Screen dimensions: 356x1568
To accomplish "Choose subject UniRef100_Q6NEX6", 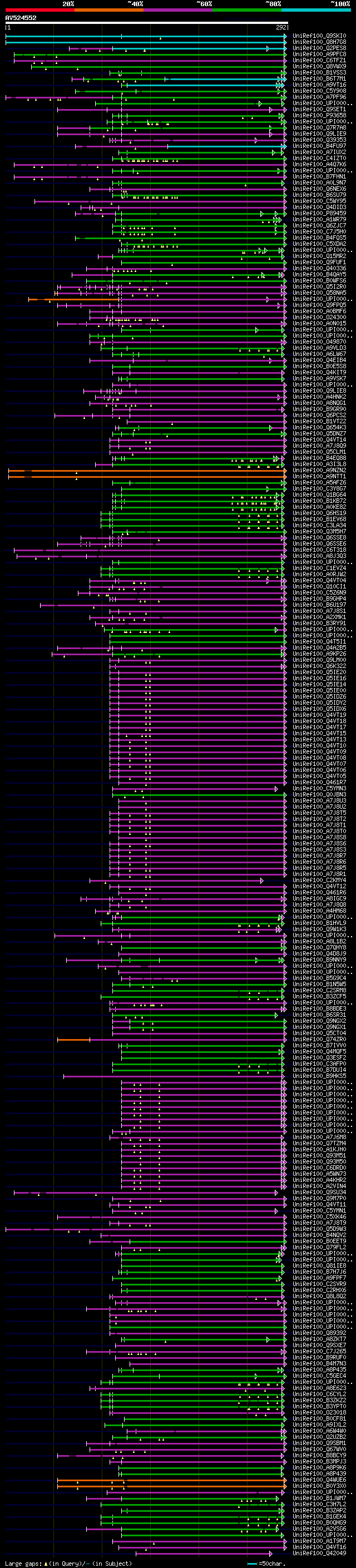I will pos(319,189).
